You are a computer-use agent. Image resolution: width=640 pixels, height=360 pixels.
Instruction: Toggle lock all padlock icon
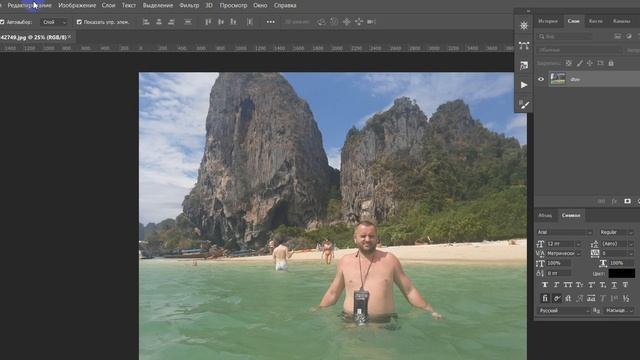coord(611,63)
